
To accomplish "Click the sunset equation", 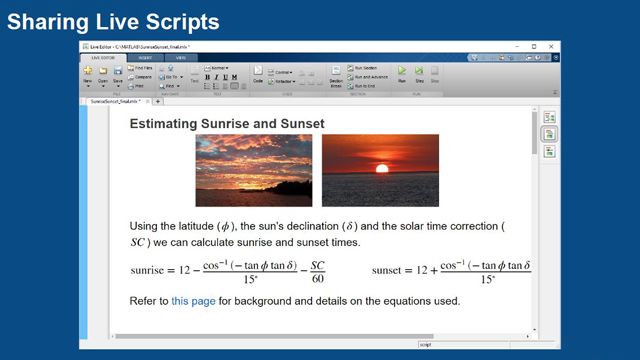I will [x=451, y=271].
